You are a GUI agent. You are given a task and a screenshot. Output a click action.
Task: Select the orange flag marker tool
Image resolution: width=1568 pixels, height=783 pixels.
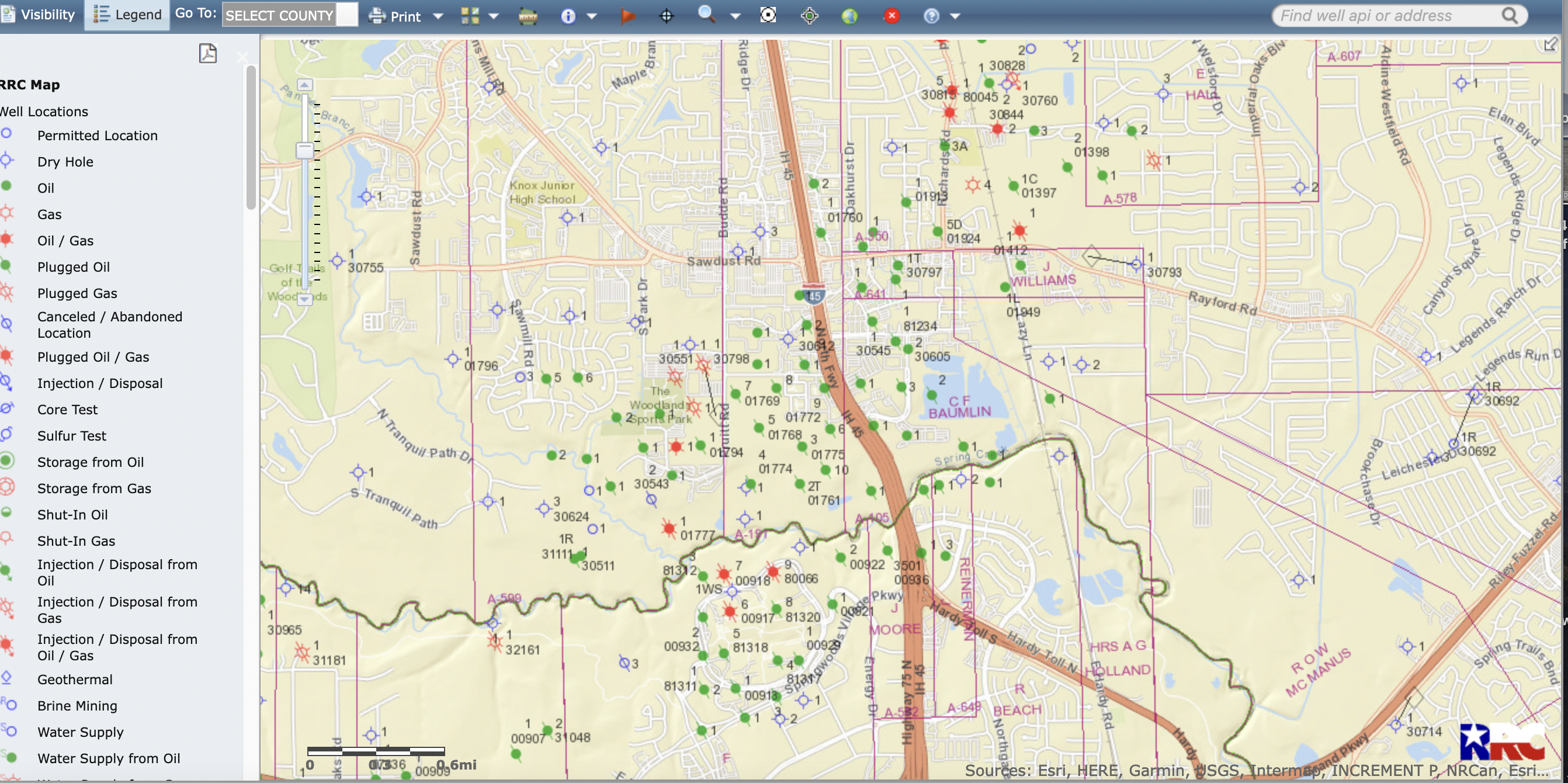pos(628,15)
